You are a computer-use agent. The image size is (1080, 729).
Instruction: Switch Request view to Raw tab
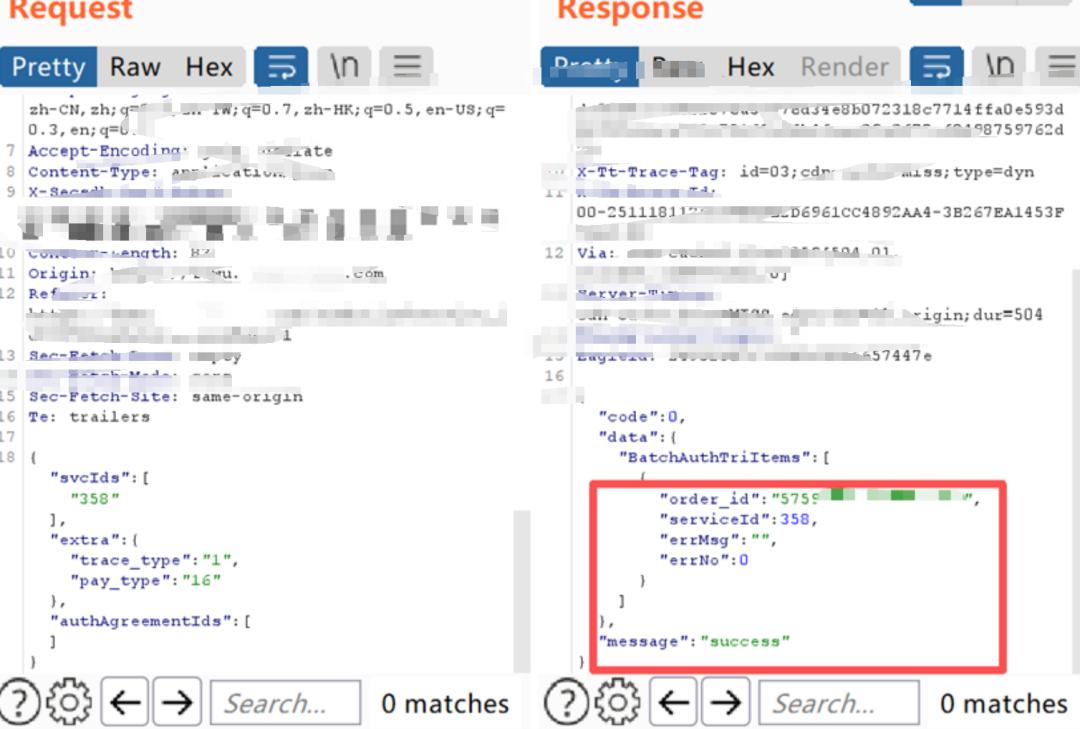click(135, 68)
